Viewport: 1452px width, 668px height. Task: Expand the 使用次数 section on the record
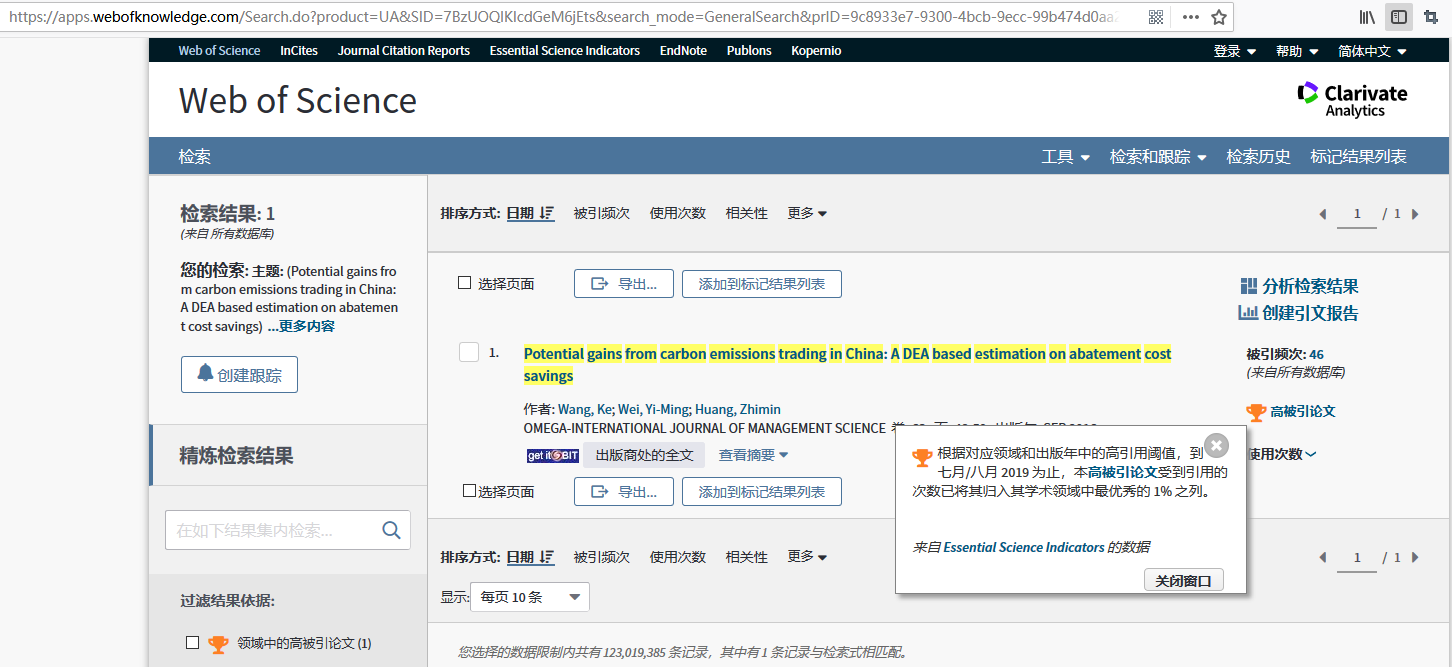tap(1282, 454)
